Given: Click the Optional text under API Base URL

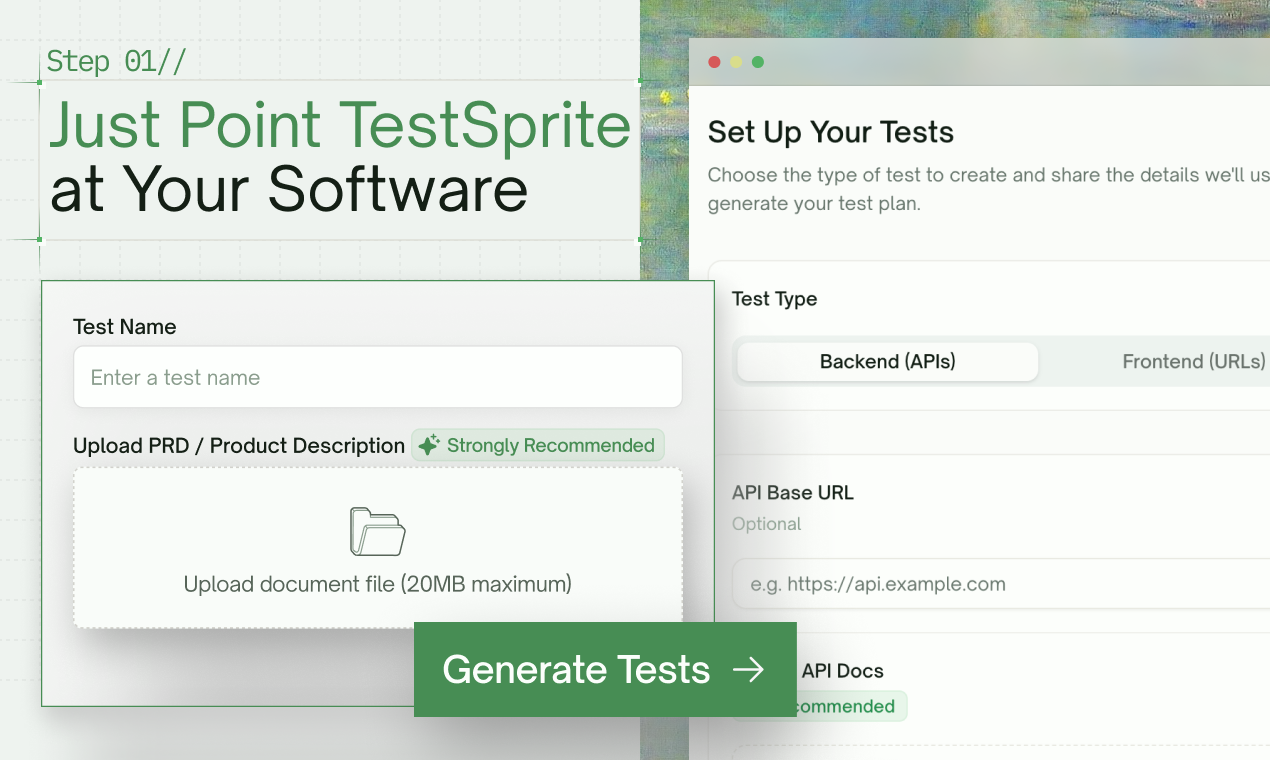Looking at the screenshot, I should click(767, 524).
